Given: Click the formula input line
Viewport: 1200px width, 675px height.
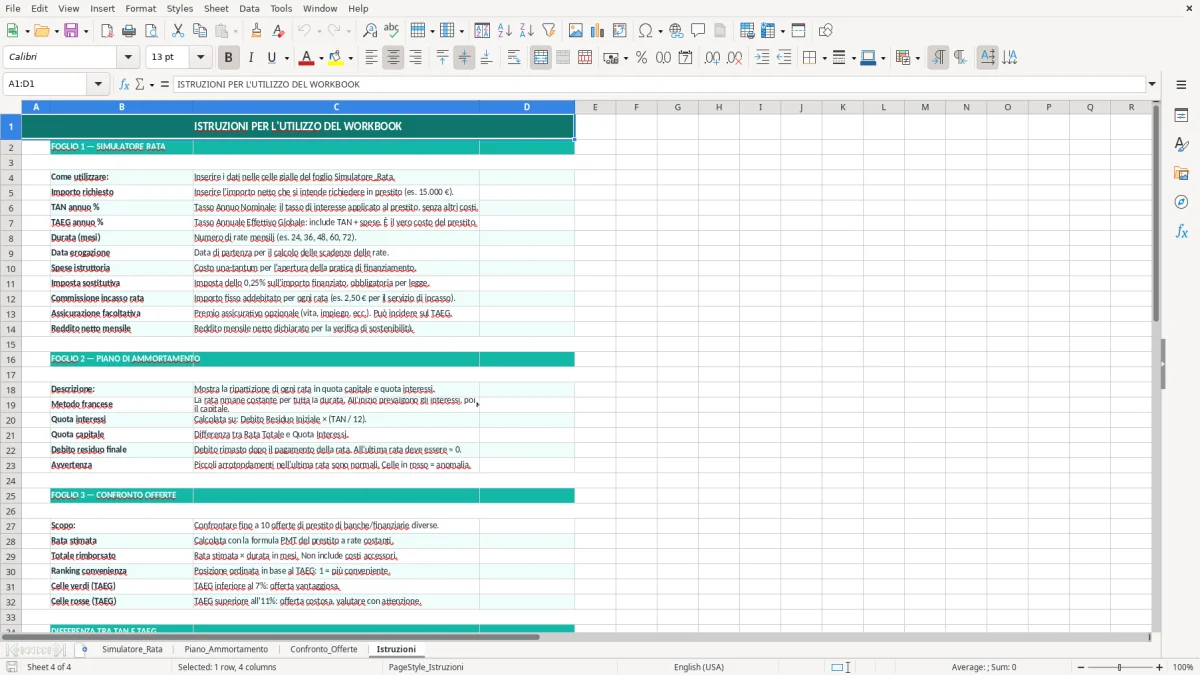Looking at the screenshot, I should click(659, 84).
